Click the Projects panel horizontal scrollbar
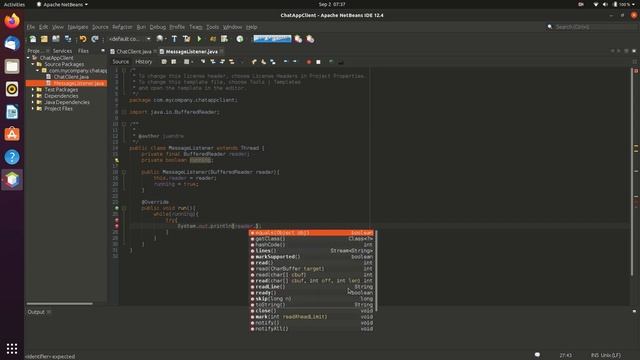The height and width of the screenshot is (360, 640). (x=60, y=304)
